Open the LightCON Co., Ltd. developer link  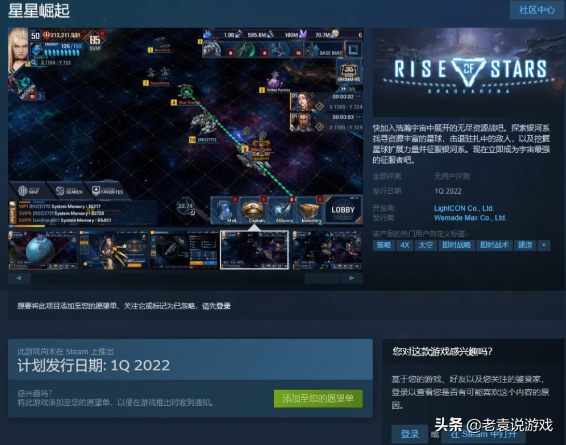pyautogui.click(x=463, y=208)
